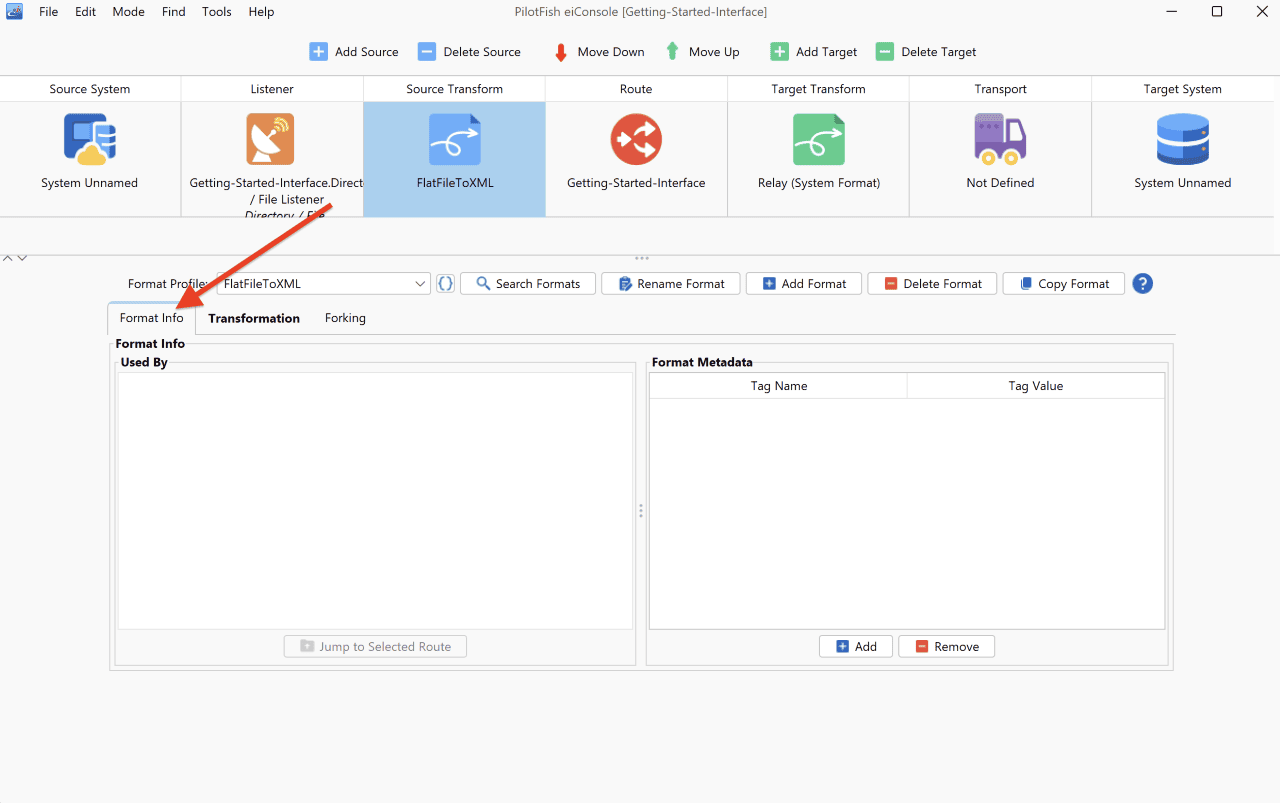Click the Rename Format button
This screenshot has height=803, width=1280.
pyautogui.click(x=671, y=284)
